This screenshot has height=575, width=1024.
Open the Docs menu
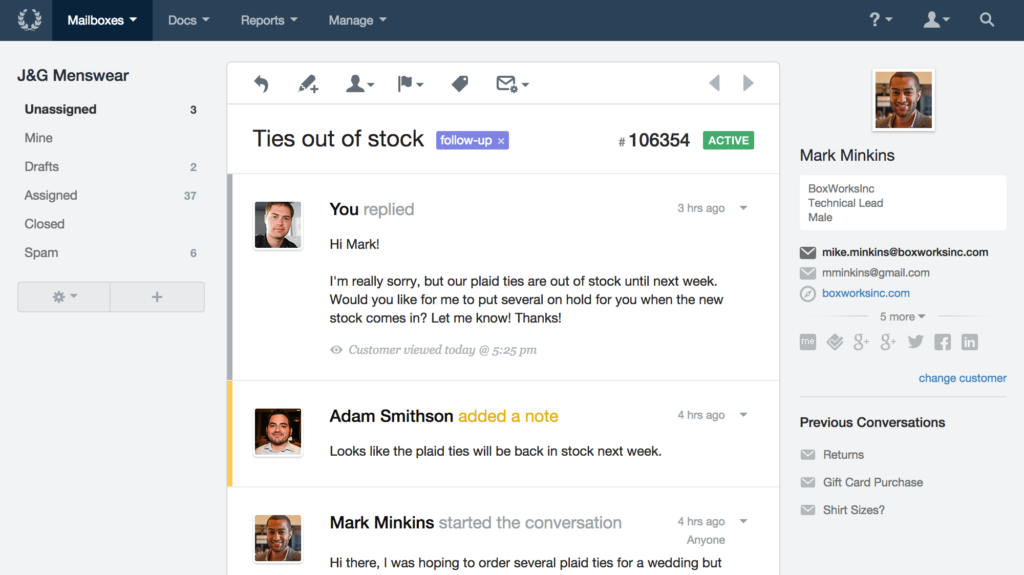188,20
